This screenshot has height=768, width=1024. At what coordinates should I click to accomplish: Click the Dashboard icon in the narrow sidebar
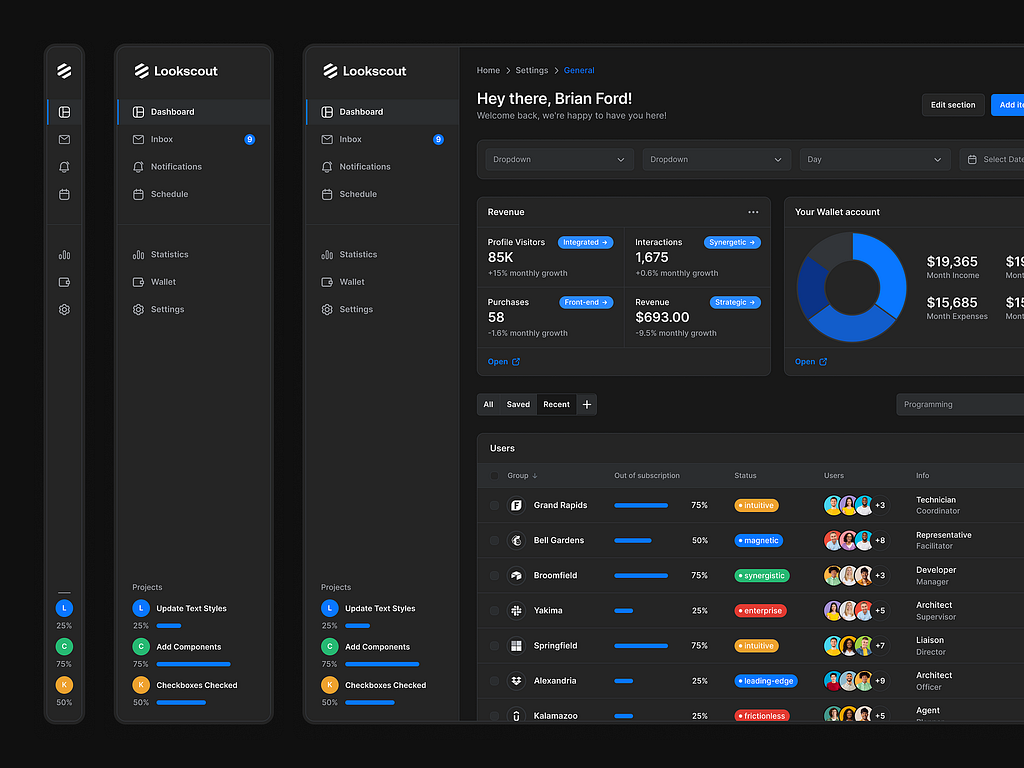(64, 112)
